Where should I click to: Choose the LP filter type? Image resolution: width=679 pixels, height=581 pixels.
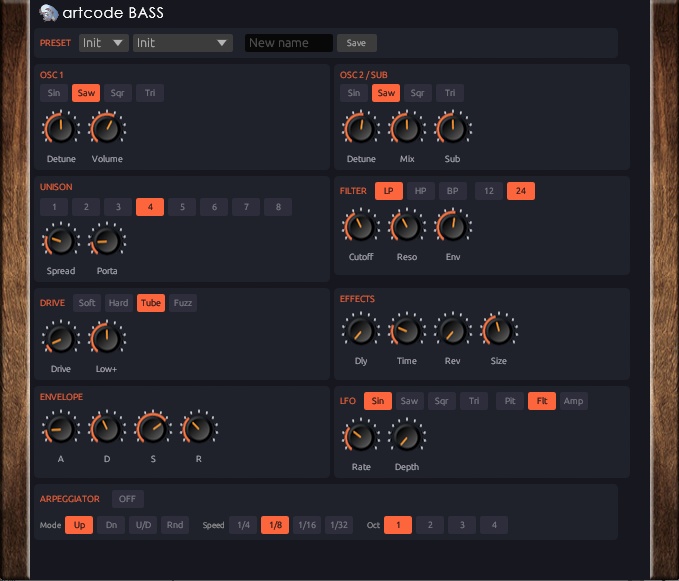(x=389, y=191)
